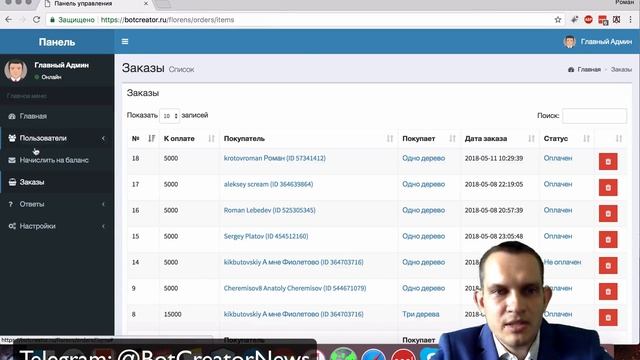Viewport: 640px width, 360px height.
Task: Open Chrome three-dot menu
Action: (x=631, y=20)
